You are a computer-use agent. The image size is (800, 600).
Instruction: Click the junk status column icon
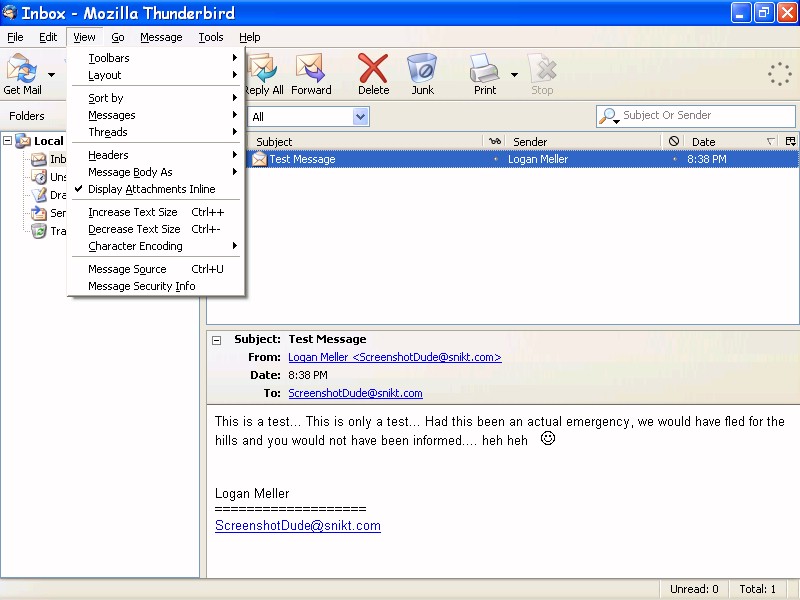(673, 141)
